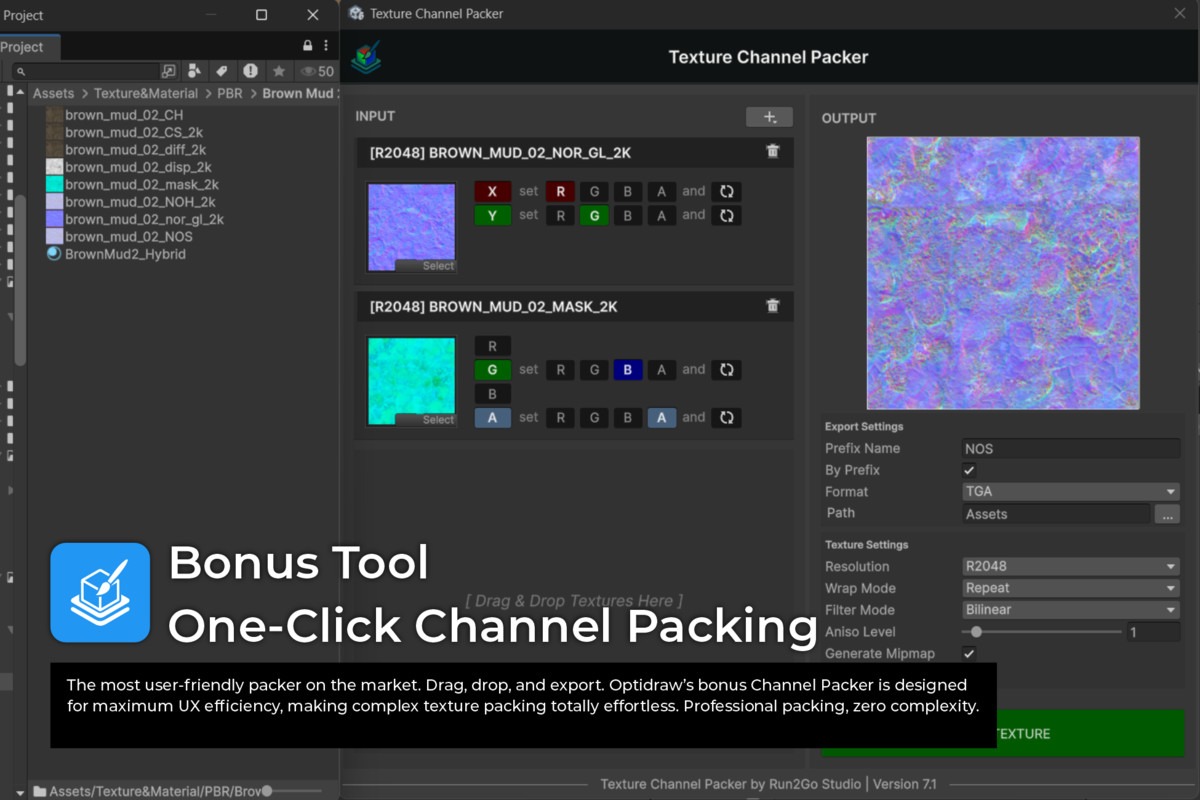Open Search by Type filter in Project
This screenshot has width=1200, height=800.
click(195, 71)
